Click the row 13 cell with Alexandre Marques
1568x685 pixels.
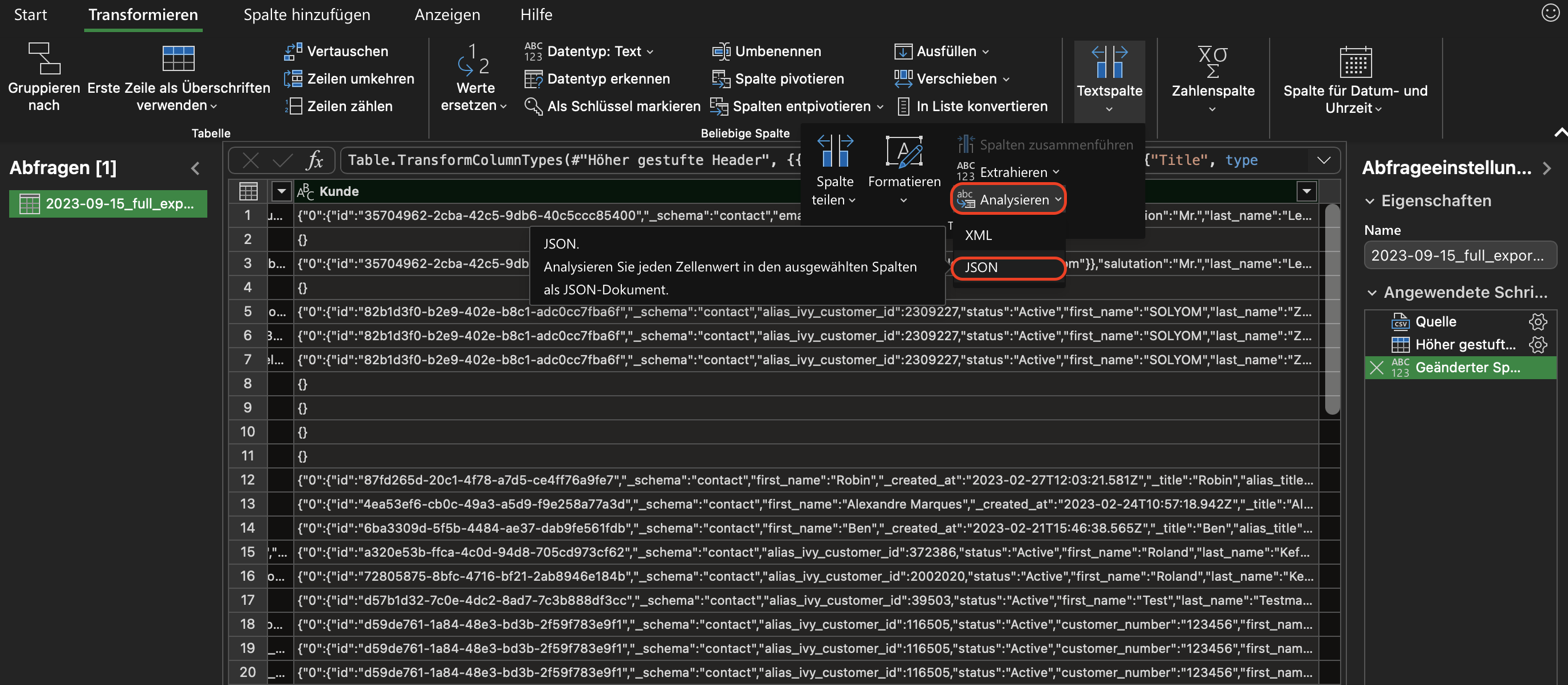coord(806,504)
